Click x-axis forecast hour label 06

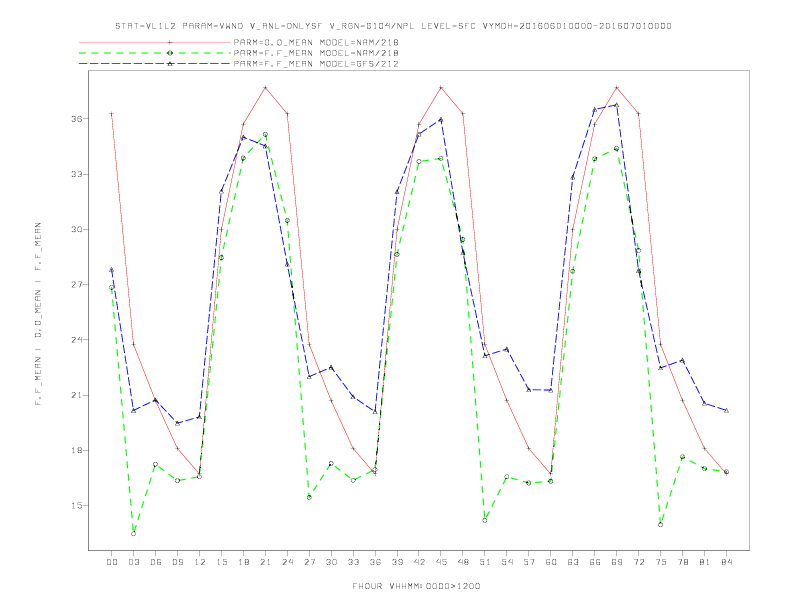pyautogui.click(x=156, y=562)
